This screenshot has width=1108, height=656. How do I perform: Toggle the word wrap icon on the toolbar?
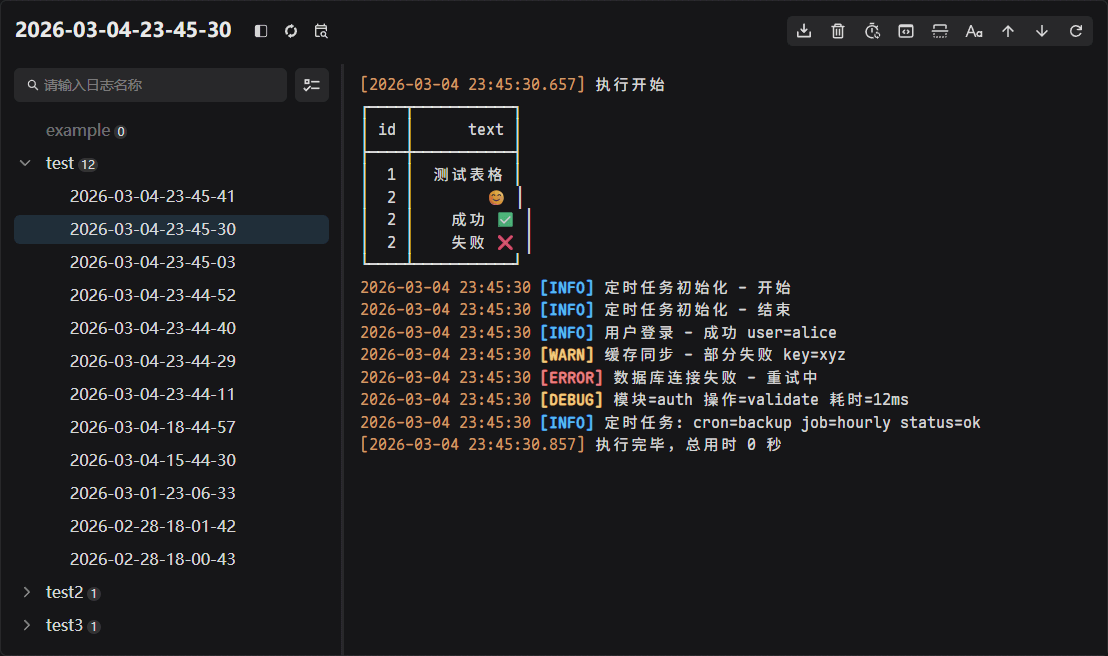tap(940, 31)
